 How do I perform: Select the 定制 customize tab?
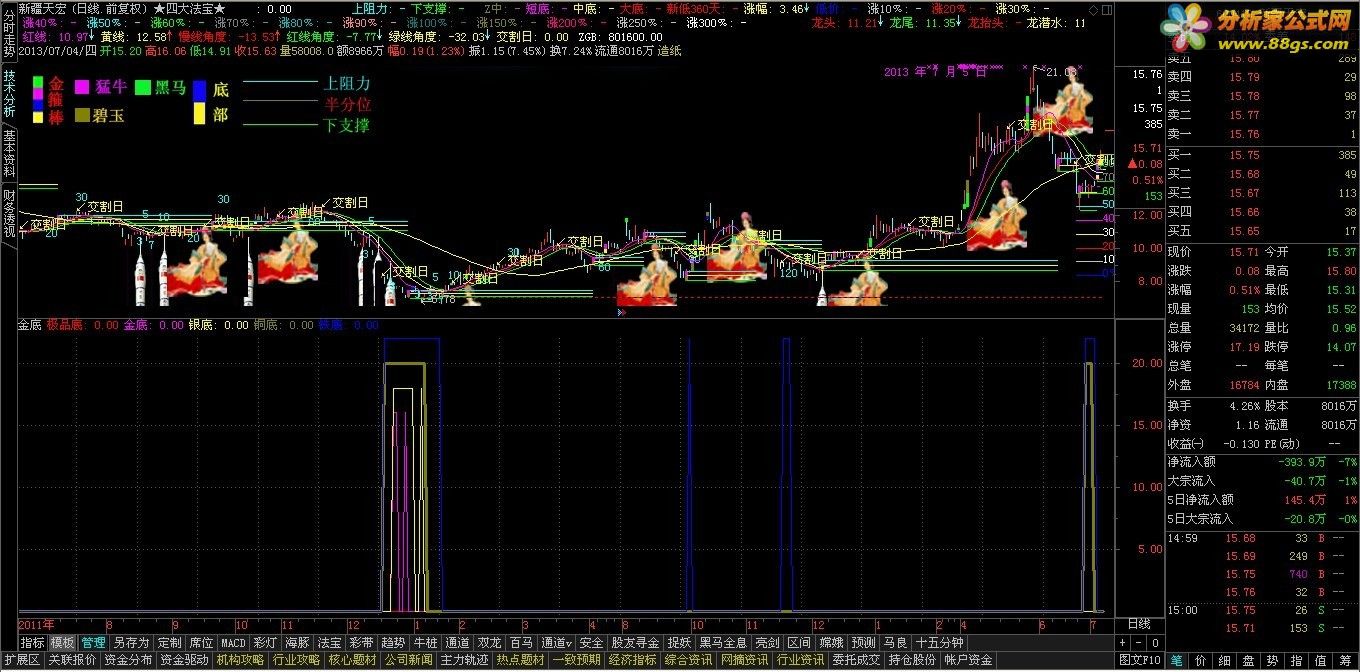coord(169,643)
